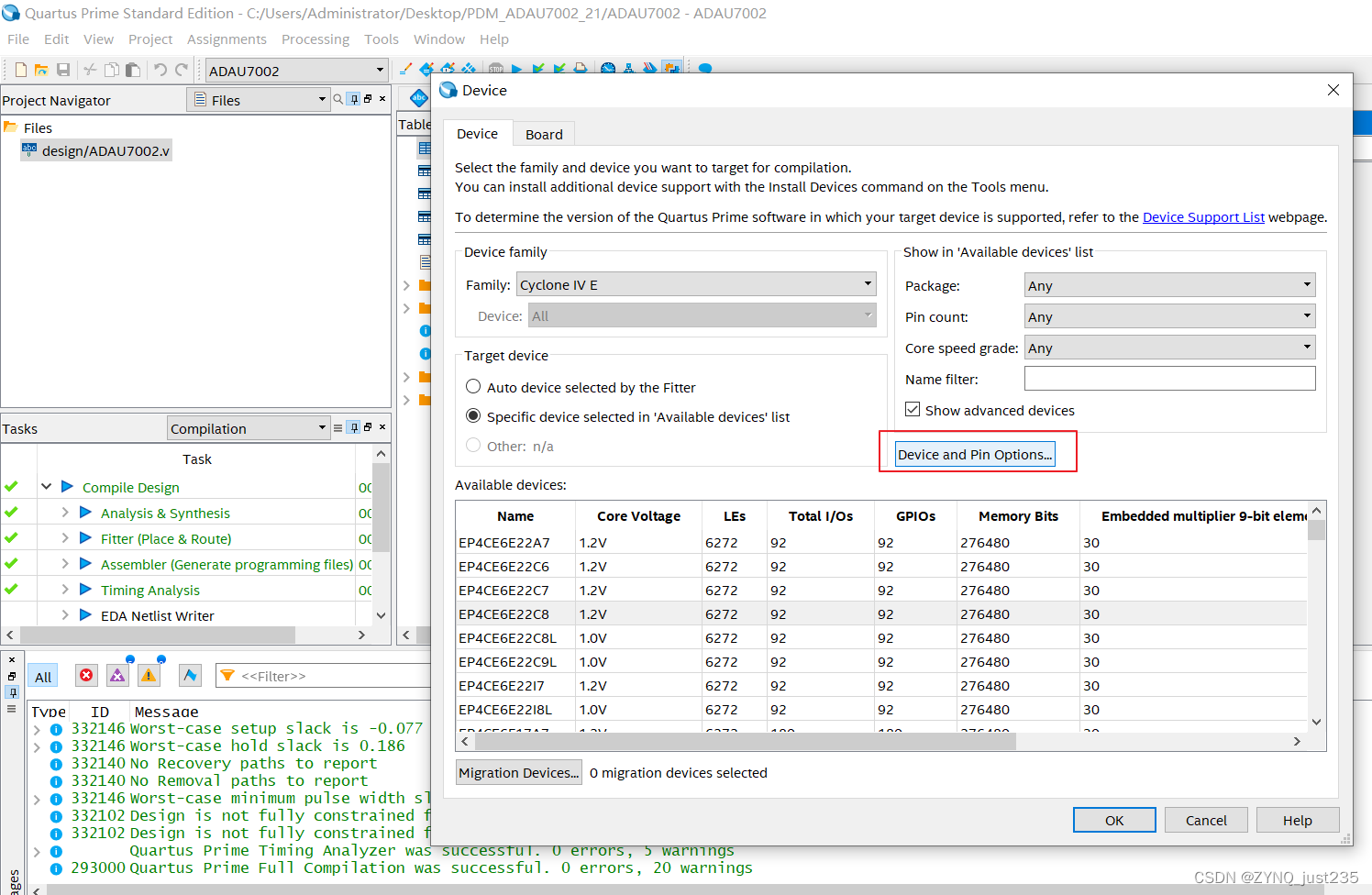Click Cancel in Device dialog
Viewport: 1372px width, 895px height.
click(x=1206, y=820)
